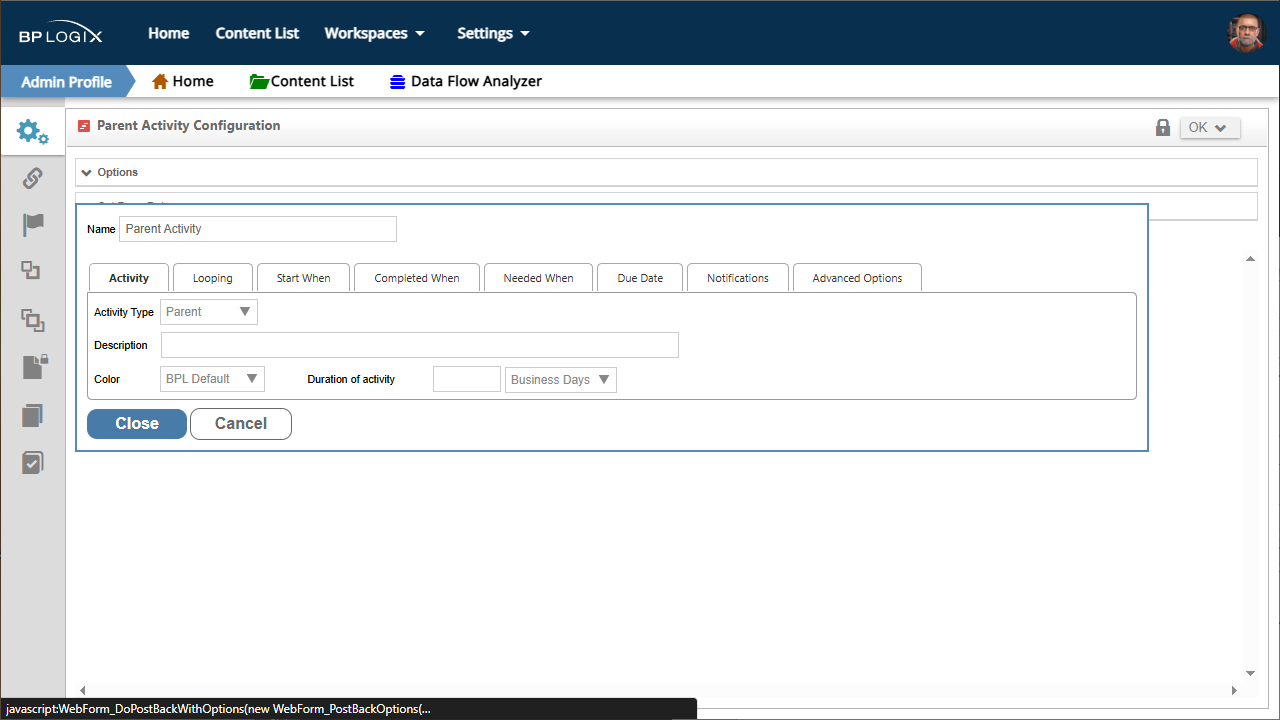Open the Settings menu in top bar

493,33
